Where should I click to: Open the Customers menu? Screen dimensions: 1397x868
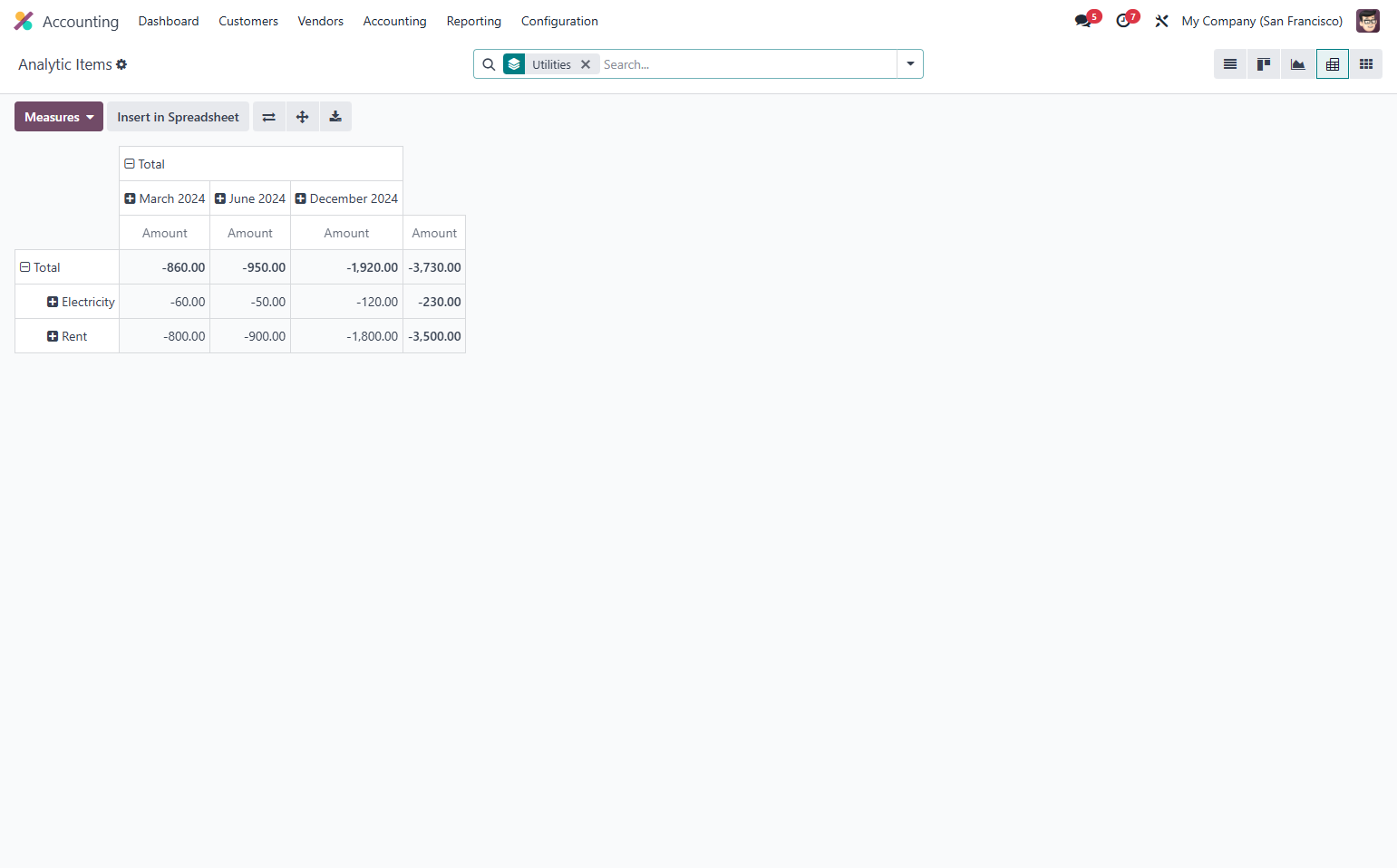248,21
